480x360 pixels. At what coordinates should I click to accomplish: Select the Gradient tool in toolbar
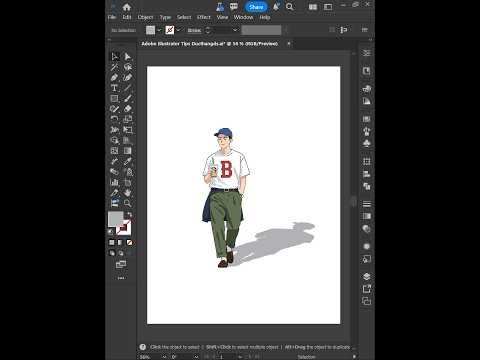point(128,151)
